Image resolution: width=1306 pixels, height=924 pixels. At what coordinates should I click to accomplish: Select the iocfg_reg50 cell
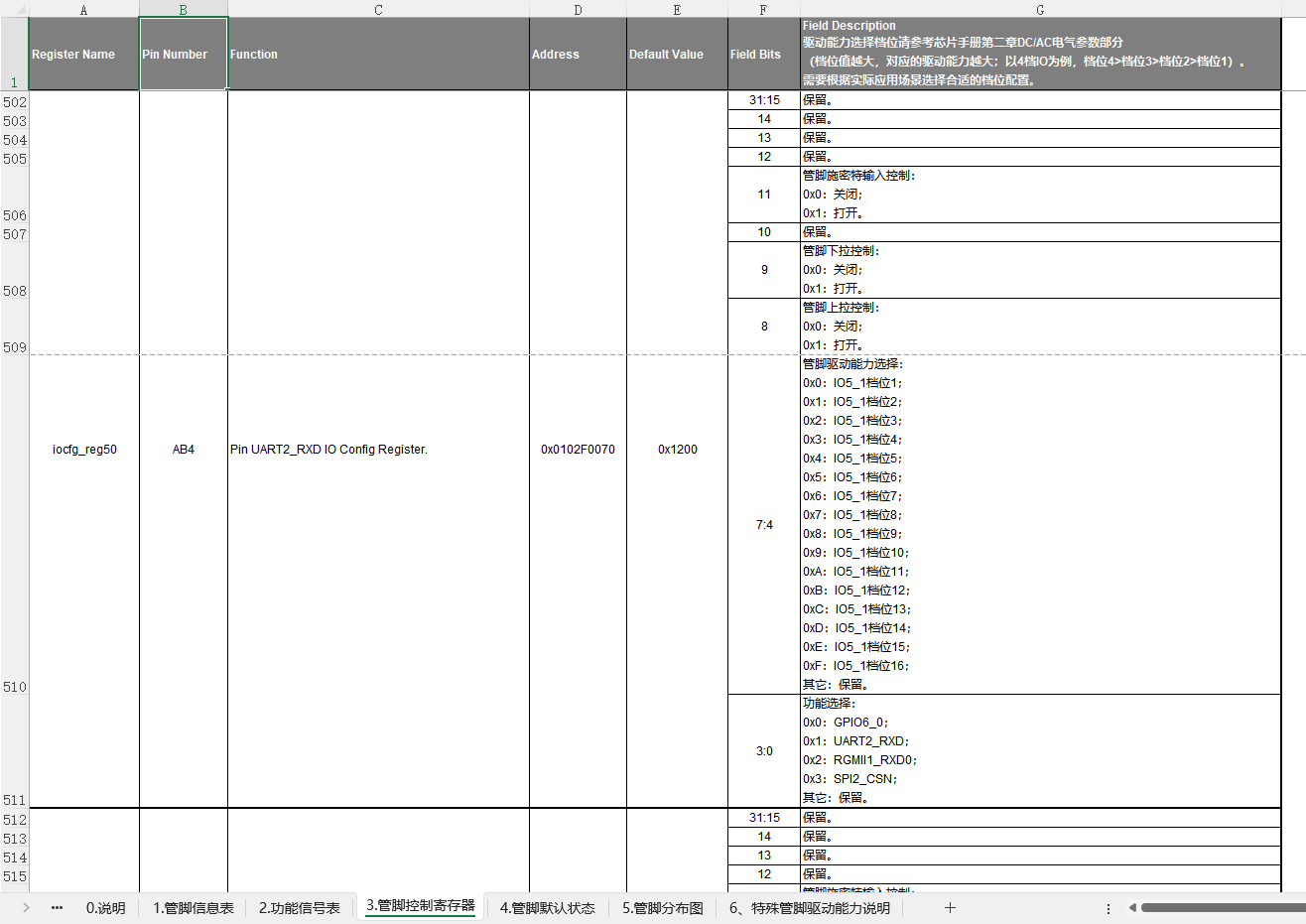click(83, 449)
